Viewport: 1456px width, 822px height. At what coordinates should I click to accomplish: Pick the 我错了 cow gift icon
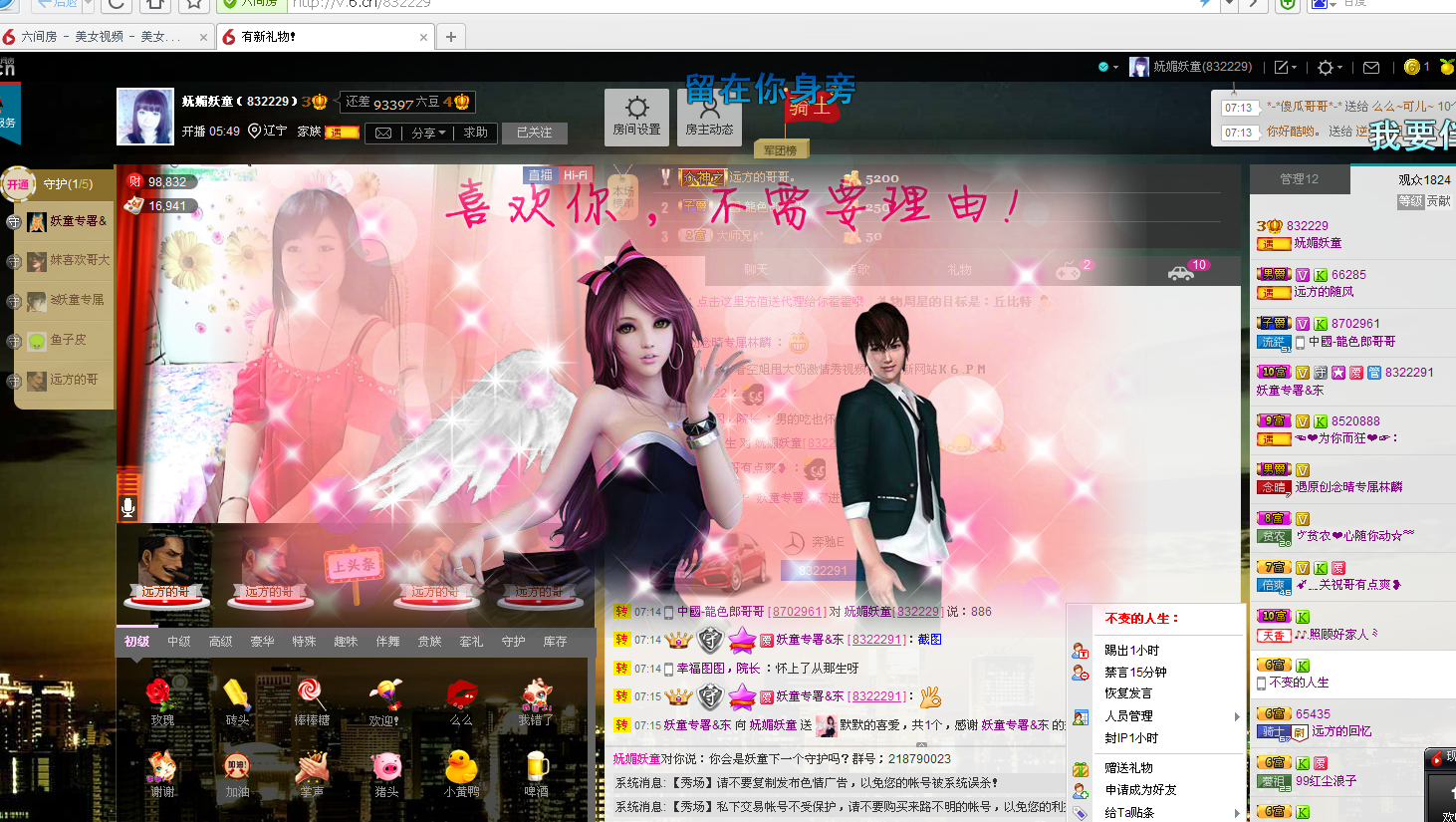[x=536, y=693]
